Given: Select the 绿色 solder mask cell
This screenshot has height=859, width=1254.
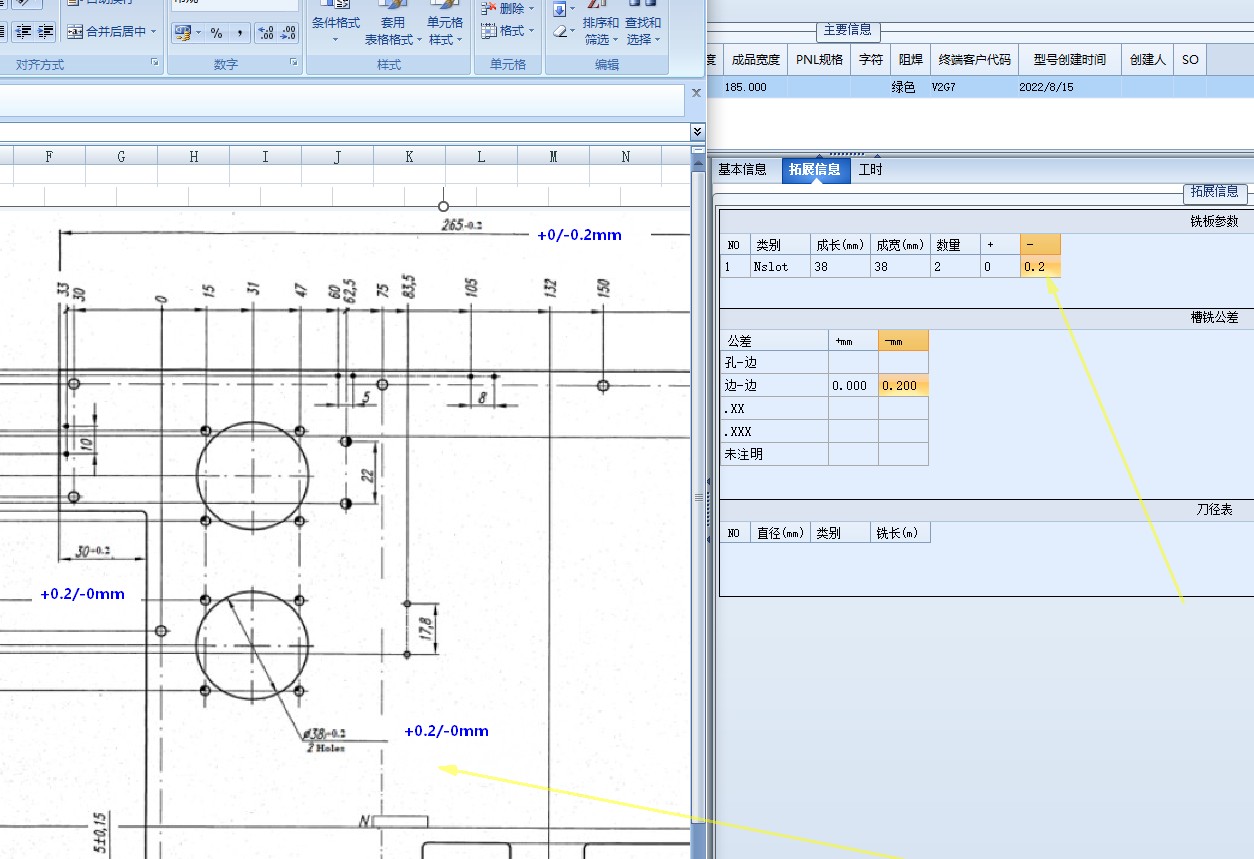Looking at the screenshot, I should pos(909,87).
